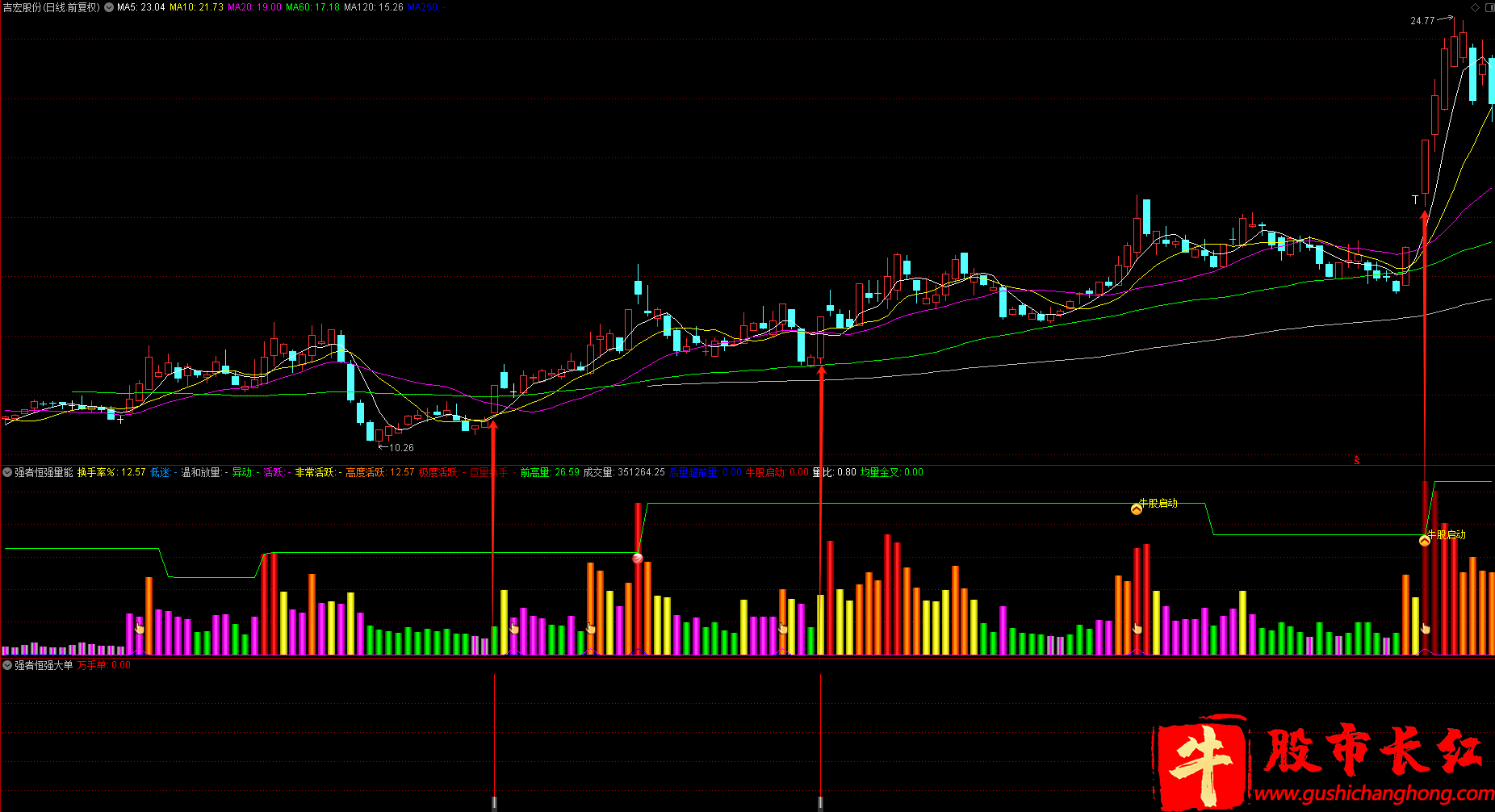Click the magenta MA20: 19.00 label
1495x812 pixels.
click(254, 7)
